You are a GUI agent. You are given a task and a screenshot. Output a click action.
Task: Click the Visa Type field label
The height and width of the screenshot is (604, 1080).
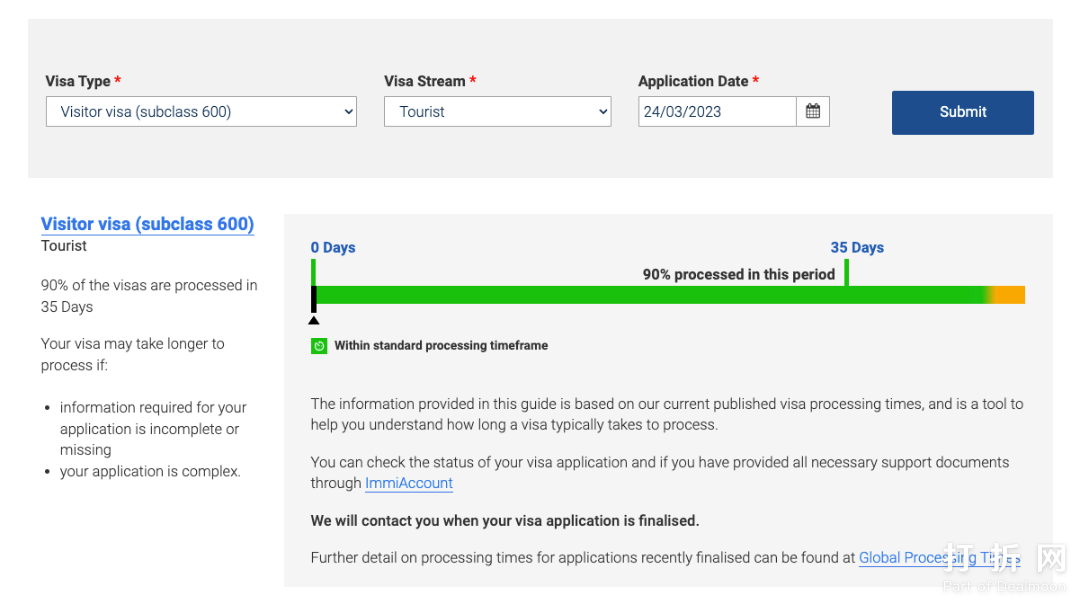pos(77,81)
